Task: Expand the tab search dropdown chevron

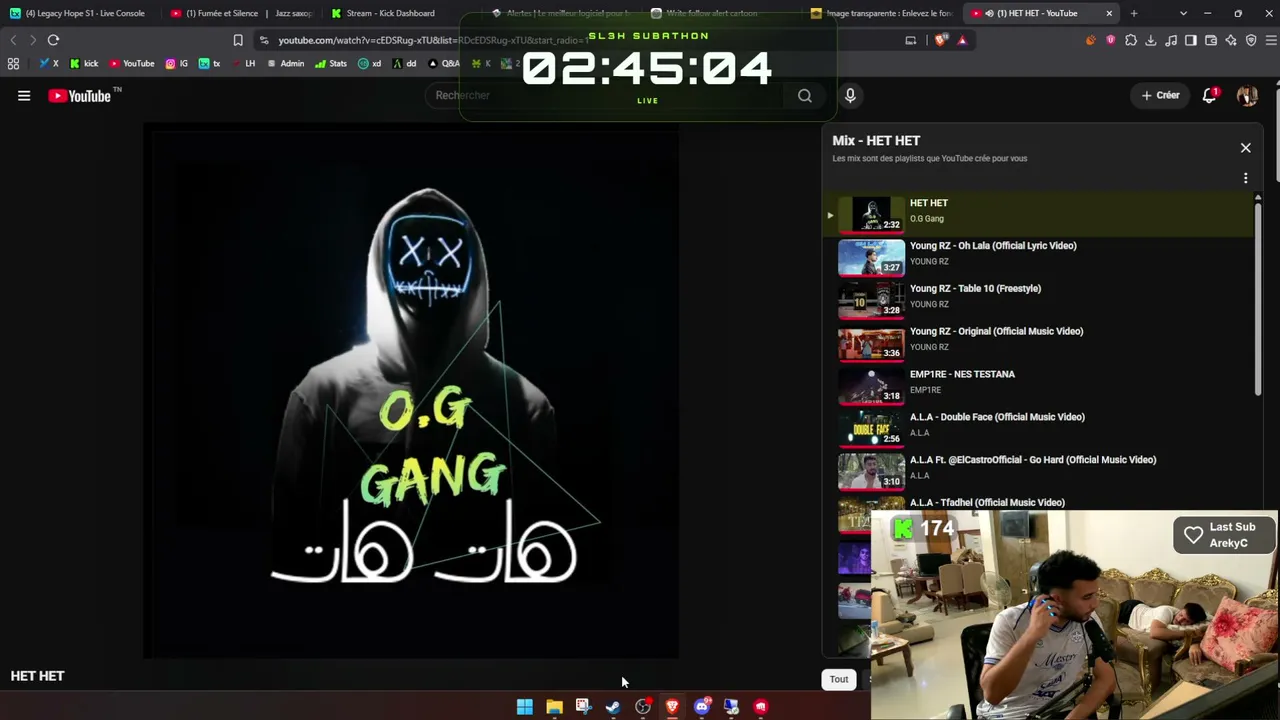Action: point(1183,13)
